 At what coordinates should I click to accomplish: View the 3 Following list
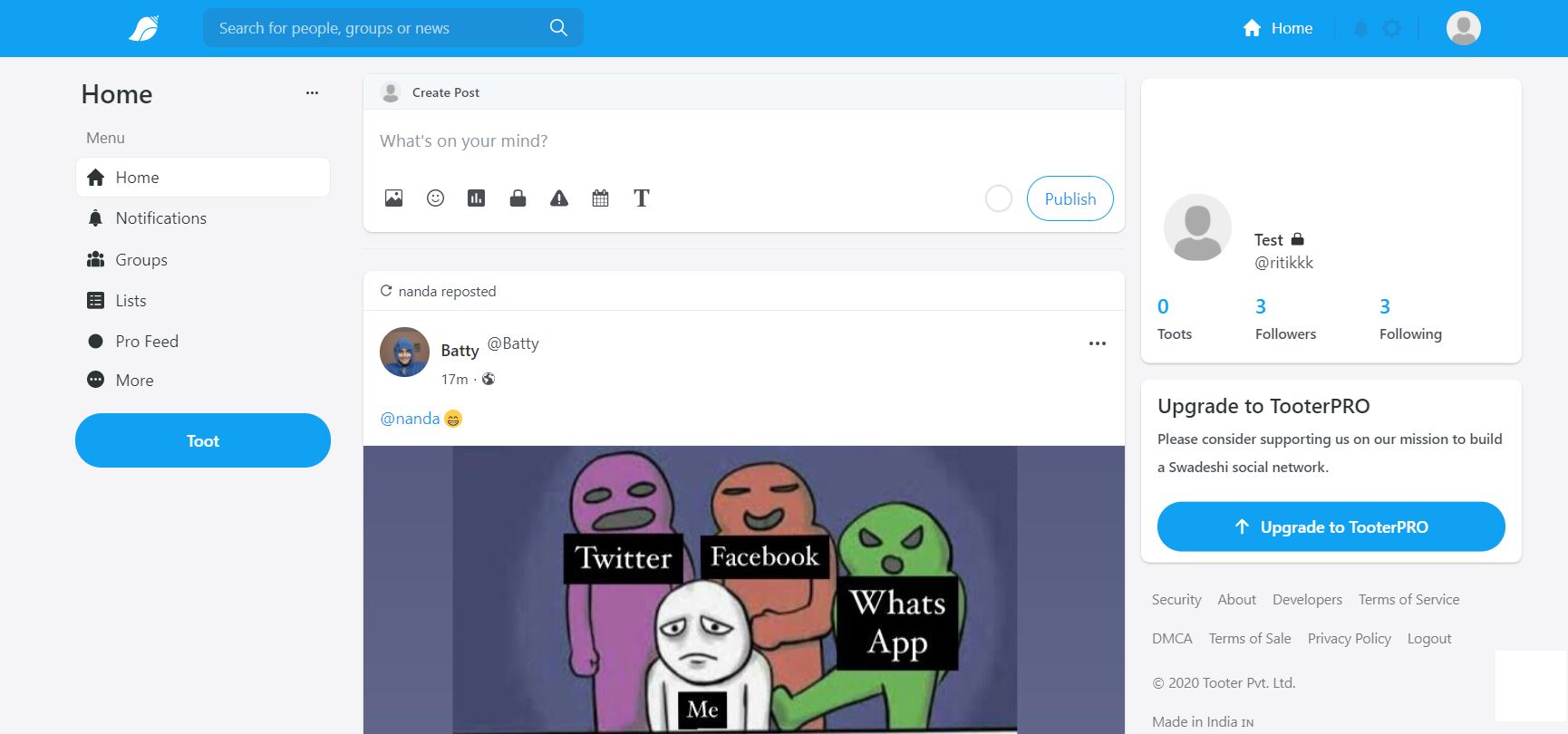[1410, 319]
